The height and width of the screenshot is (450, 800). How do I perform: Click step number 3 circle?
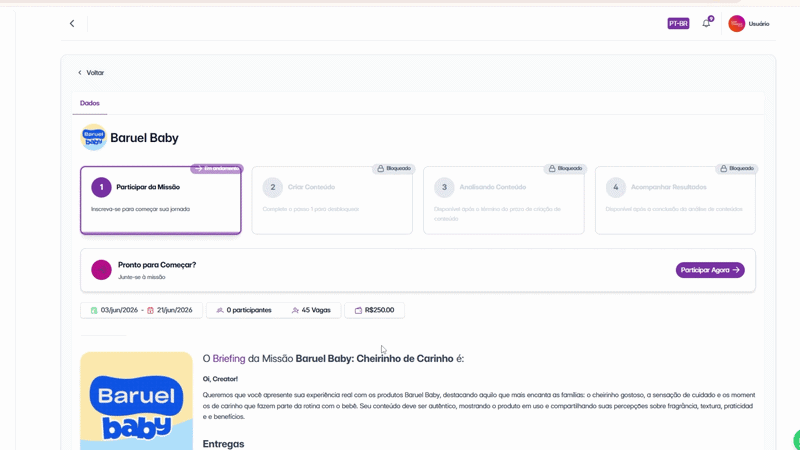[444, 187]
